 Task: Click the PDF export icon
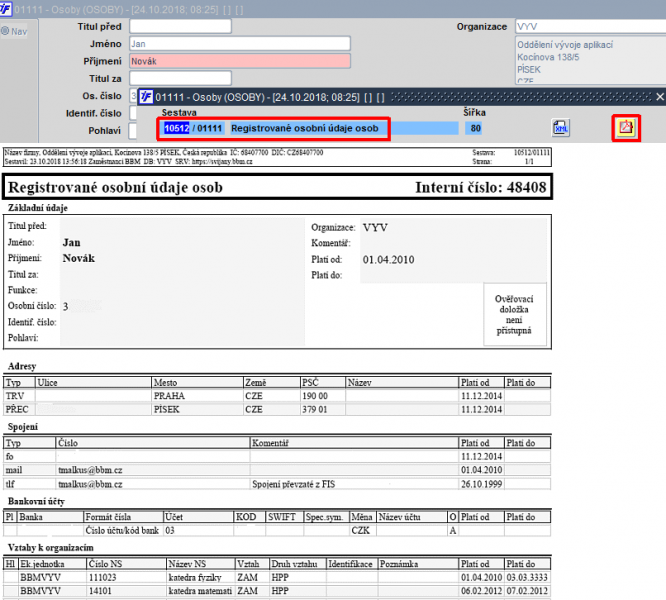click(626, 128)
